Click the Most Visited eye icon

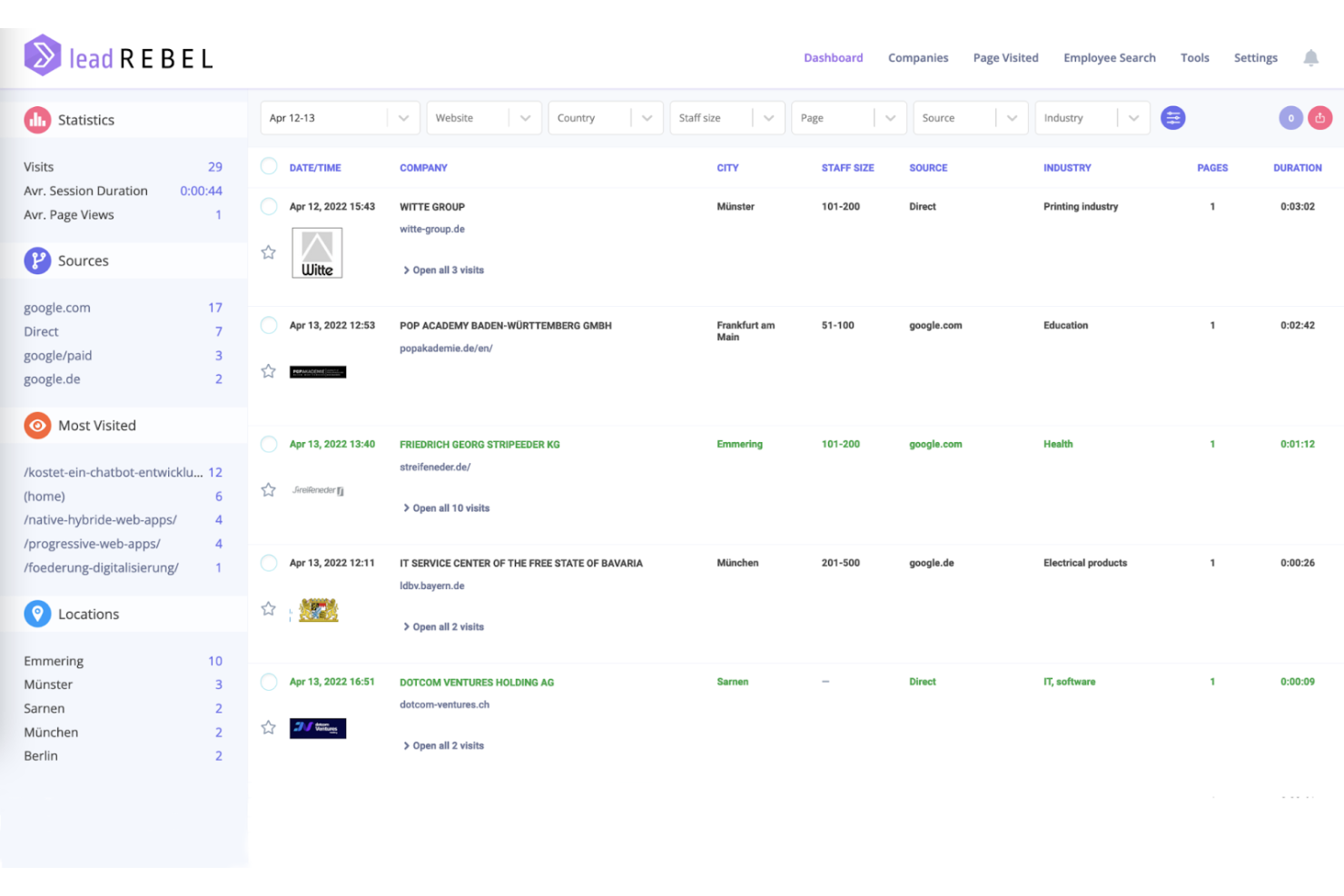(x=37, y=425)
